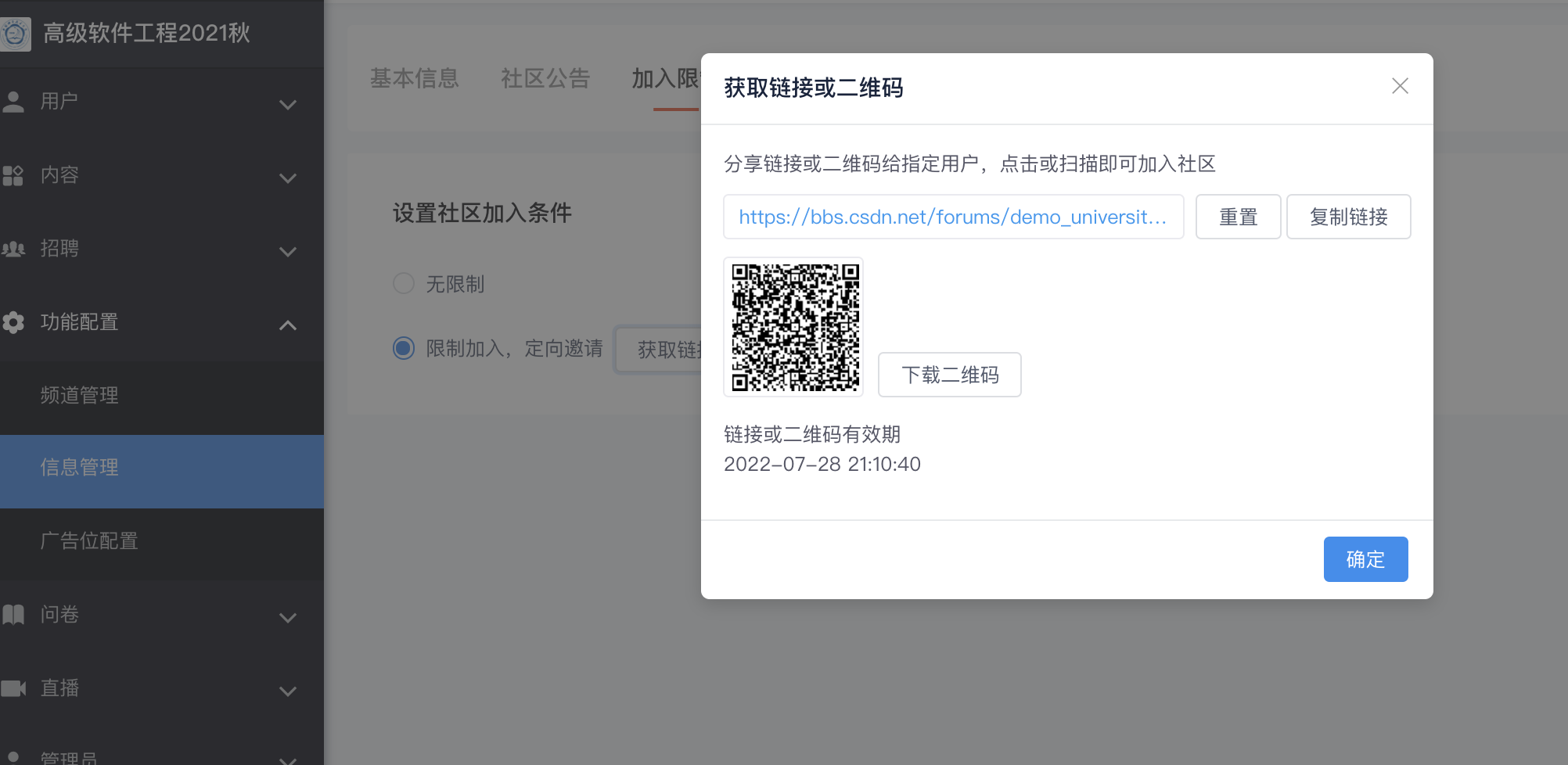Click the 用户 person icon

pyautogui.click(x=13, y=102)
